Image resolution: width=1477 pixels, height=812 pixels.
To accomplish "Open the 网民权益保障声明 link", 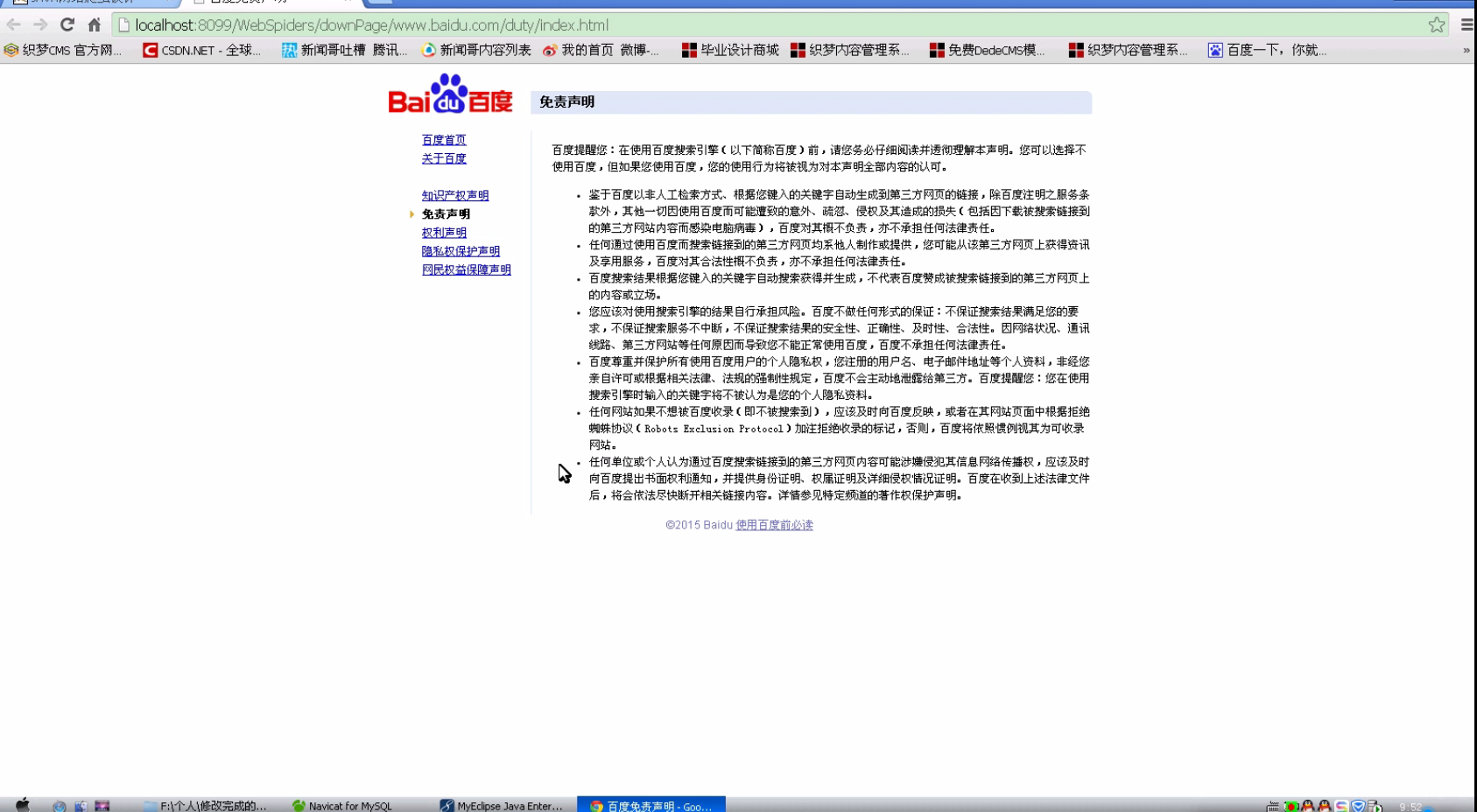I will pos(467,270).
